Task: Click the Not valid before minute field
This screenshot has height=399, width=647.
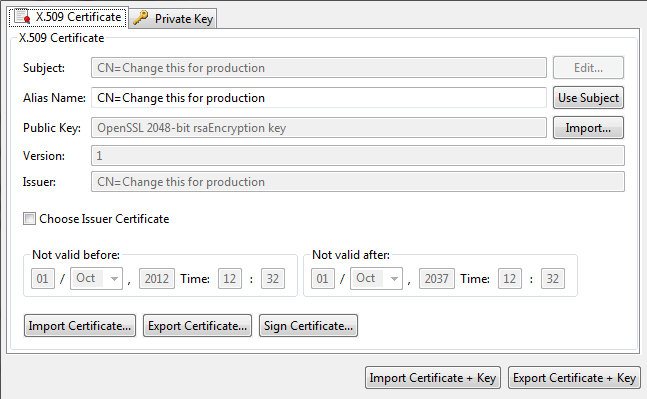Action: (273, 279)
